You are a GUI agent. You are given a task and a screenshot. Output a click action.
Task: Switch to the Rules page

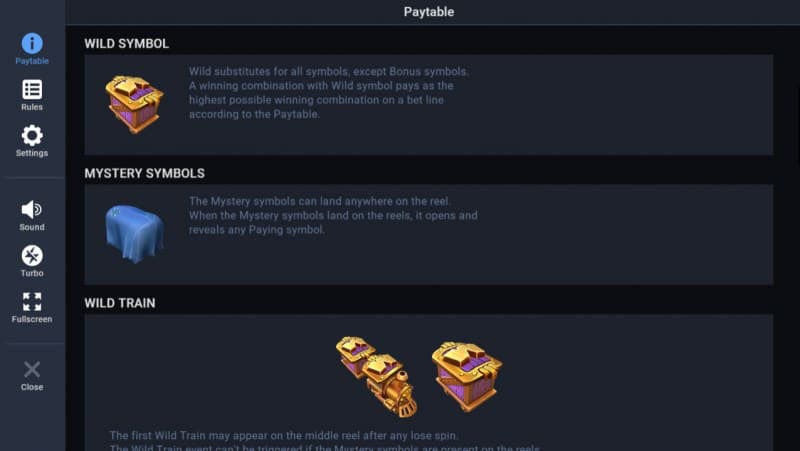click(32, 95)
